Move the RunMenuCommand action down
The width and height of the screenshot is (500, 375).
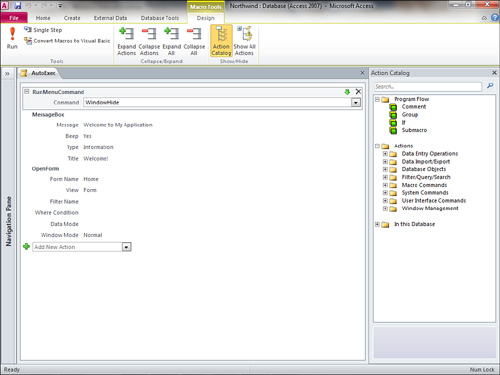click(x=347, y=92)
